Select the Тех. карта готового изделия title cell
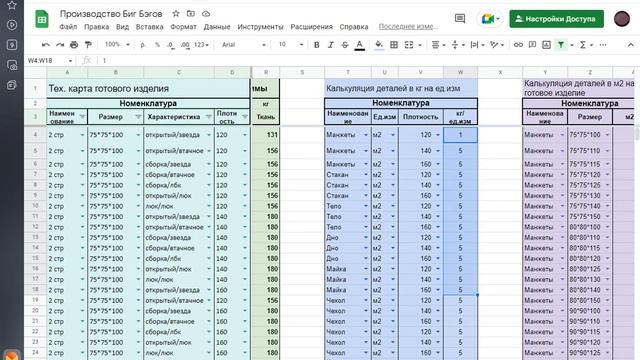 [148, 88]
